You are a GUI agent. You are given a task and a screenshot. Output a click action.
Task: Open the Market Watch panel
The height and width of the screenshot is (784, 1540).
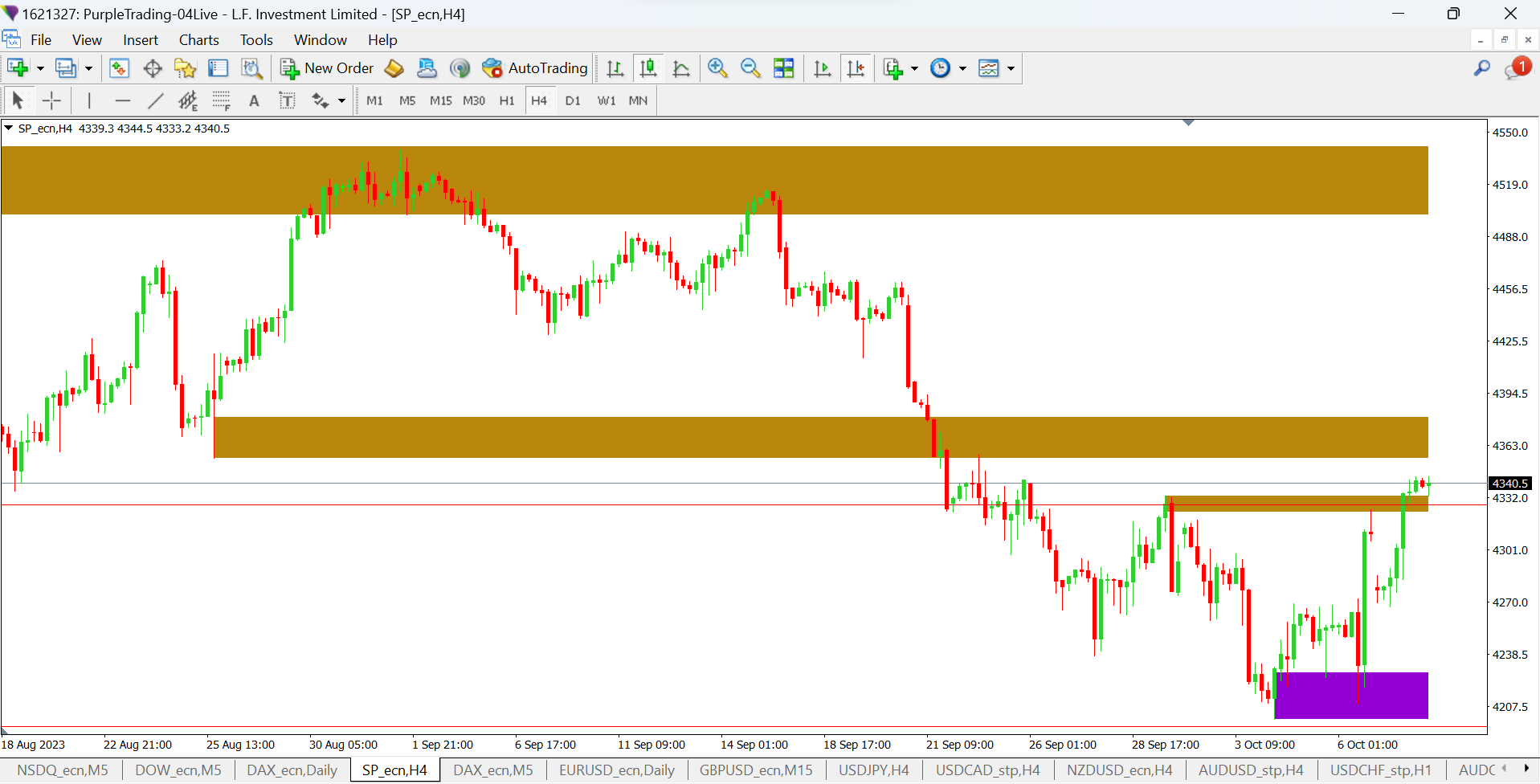(x=119, y=69)
